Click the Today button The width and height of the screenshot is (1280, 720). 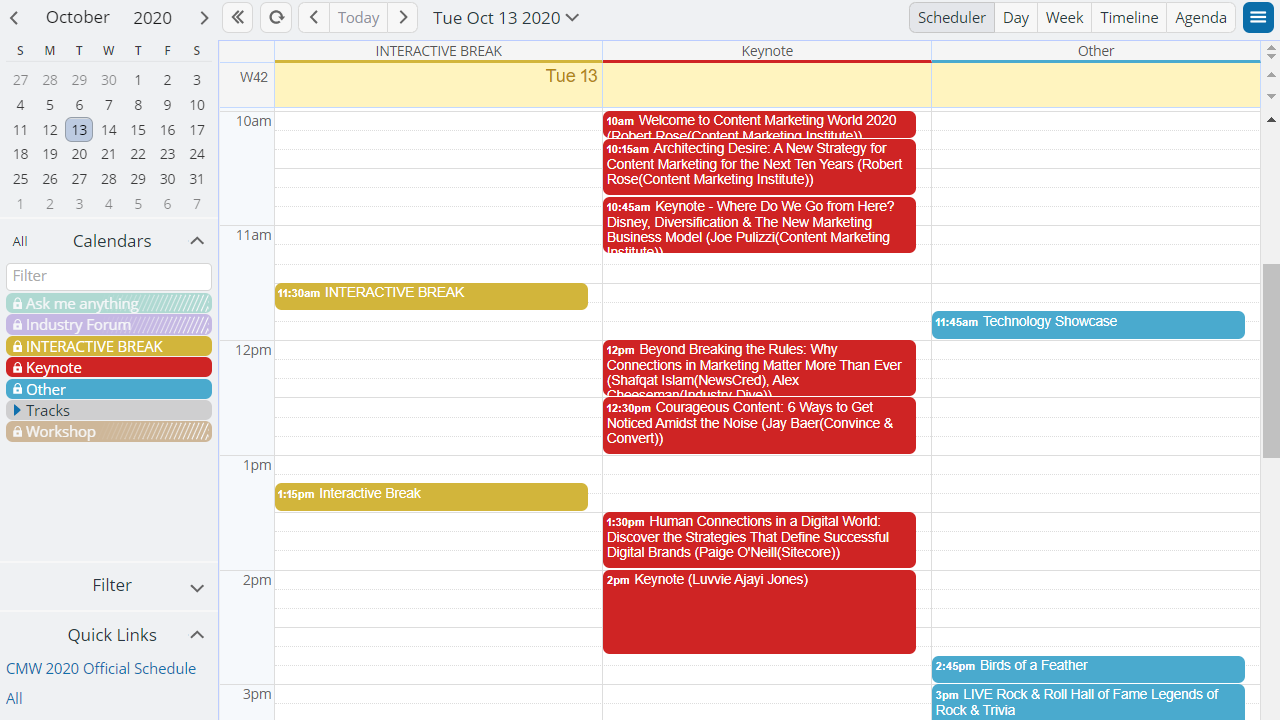(x=358, y=17)
